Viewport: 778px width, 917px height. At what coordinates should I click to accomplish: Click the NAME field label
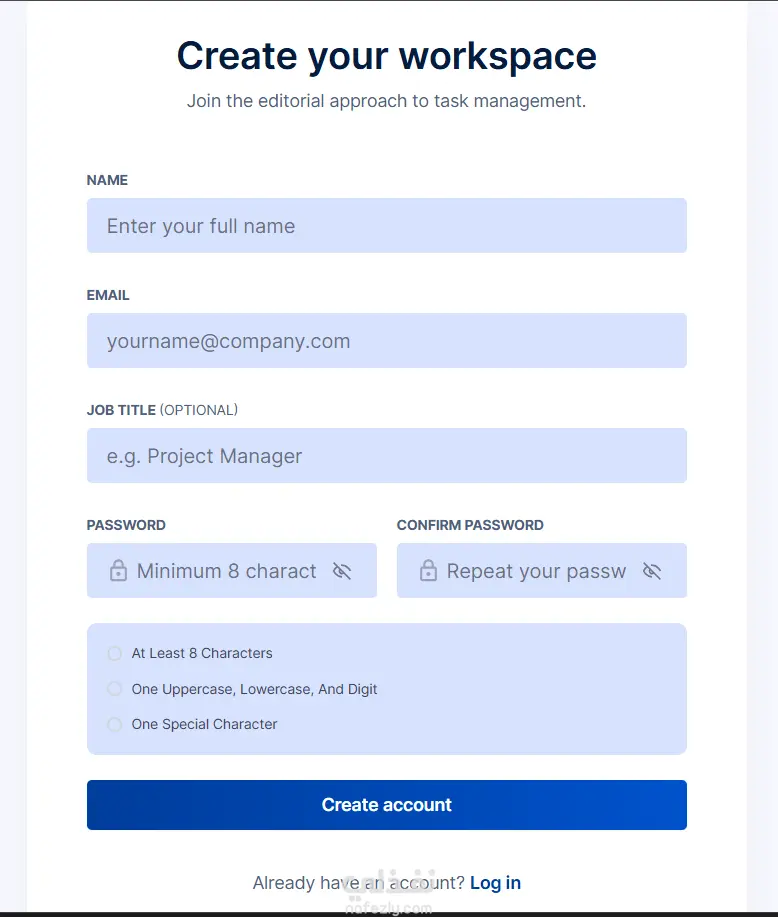coord(107,180)
